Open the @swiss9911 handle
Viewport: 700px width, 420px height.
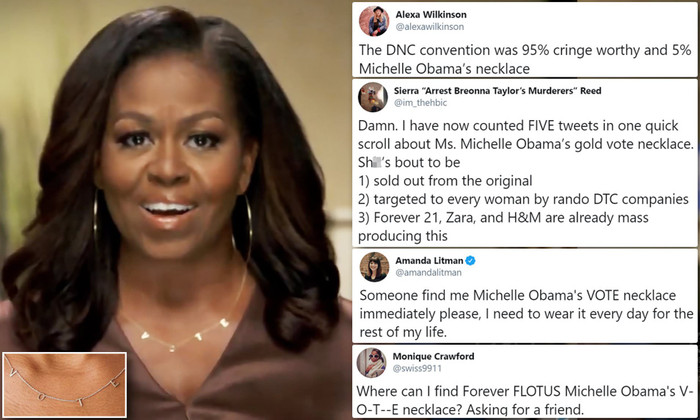click(417, 368)
